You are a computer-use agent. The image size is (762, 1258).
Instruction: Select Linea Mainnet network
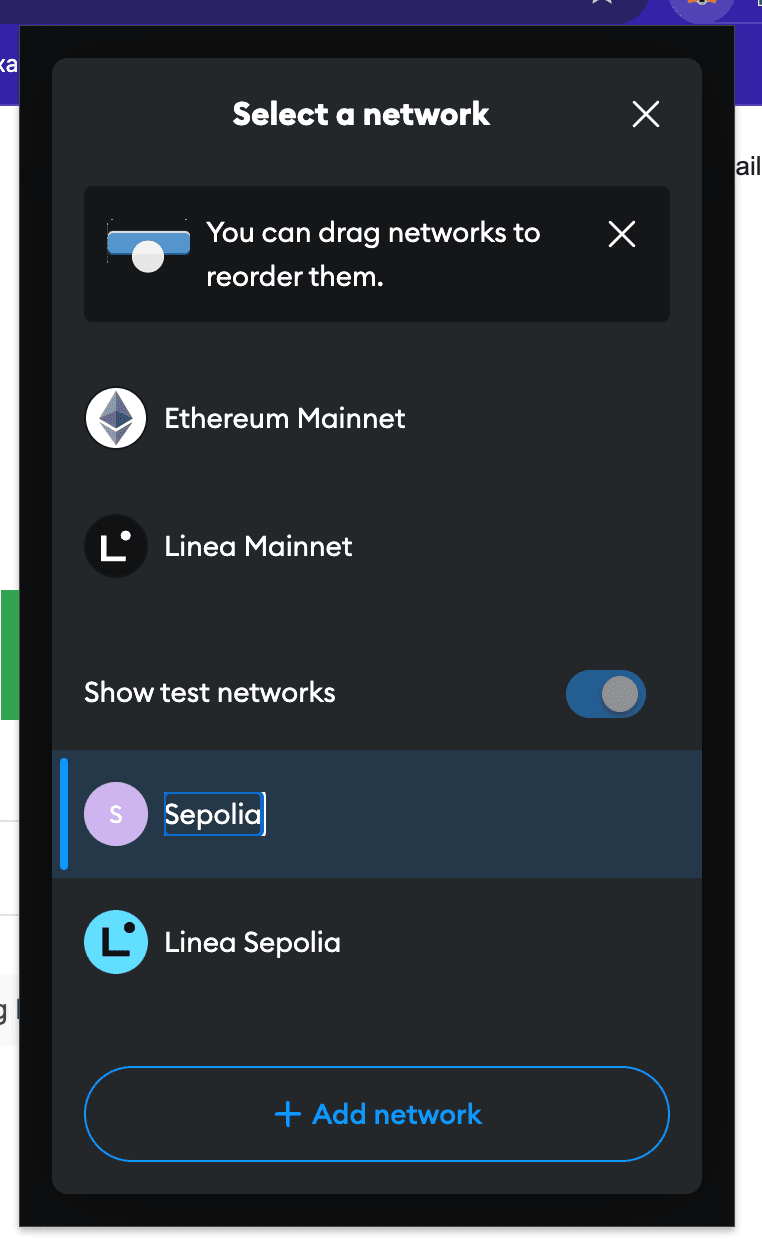point(377,546)
